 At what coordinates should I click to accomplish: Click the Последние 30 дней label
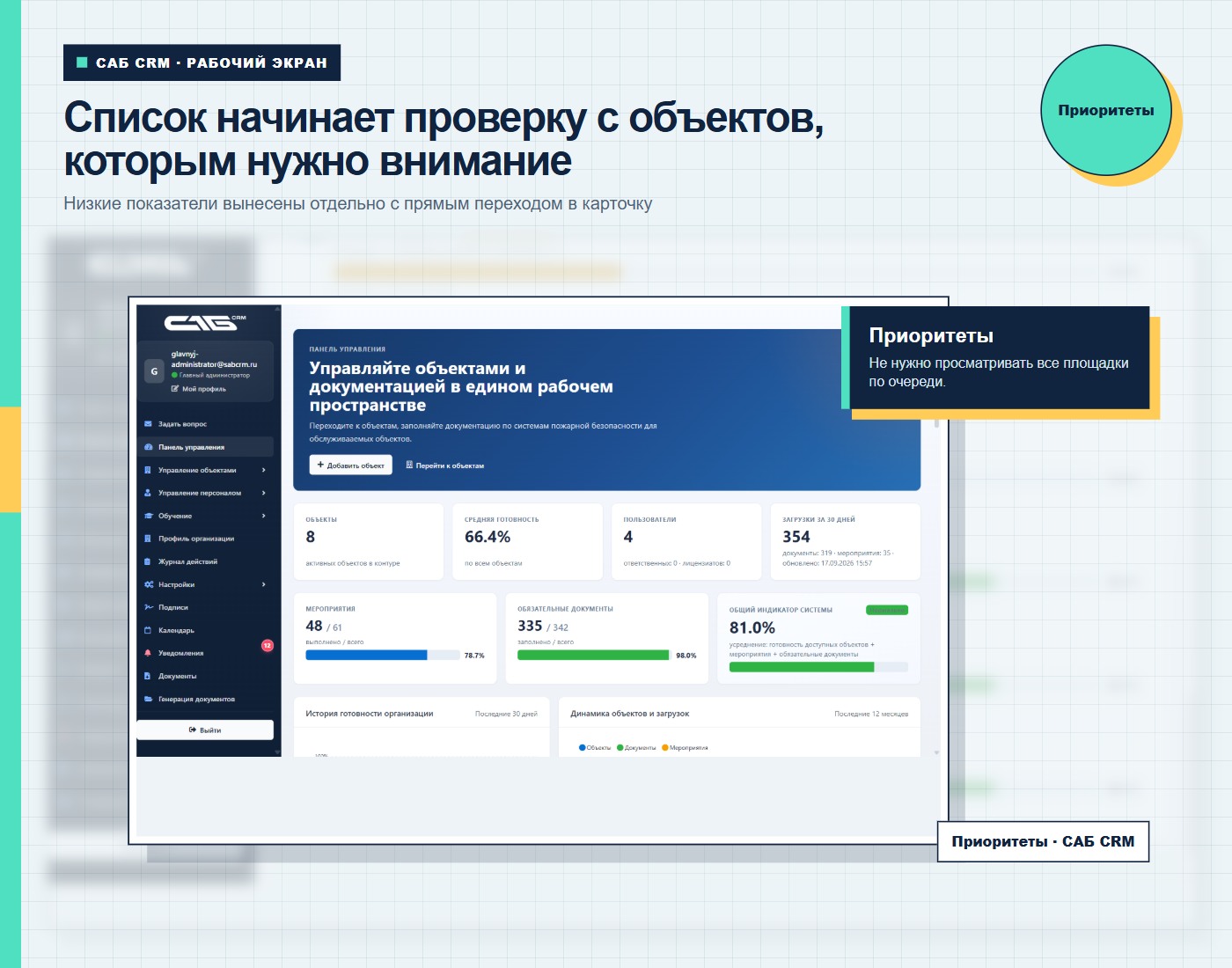tap(506, 714)
